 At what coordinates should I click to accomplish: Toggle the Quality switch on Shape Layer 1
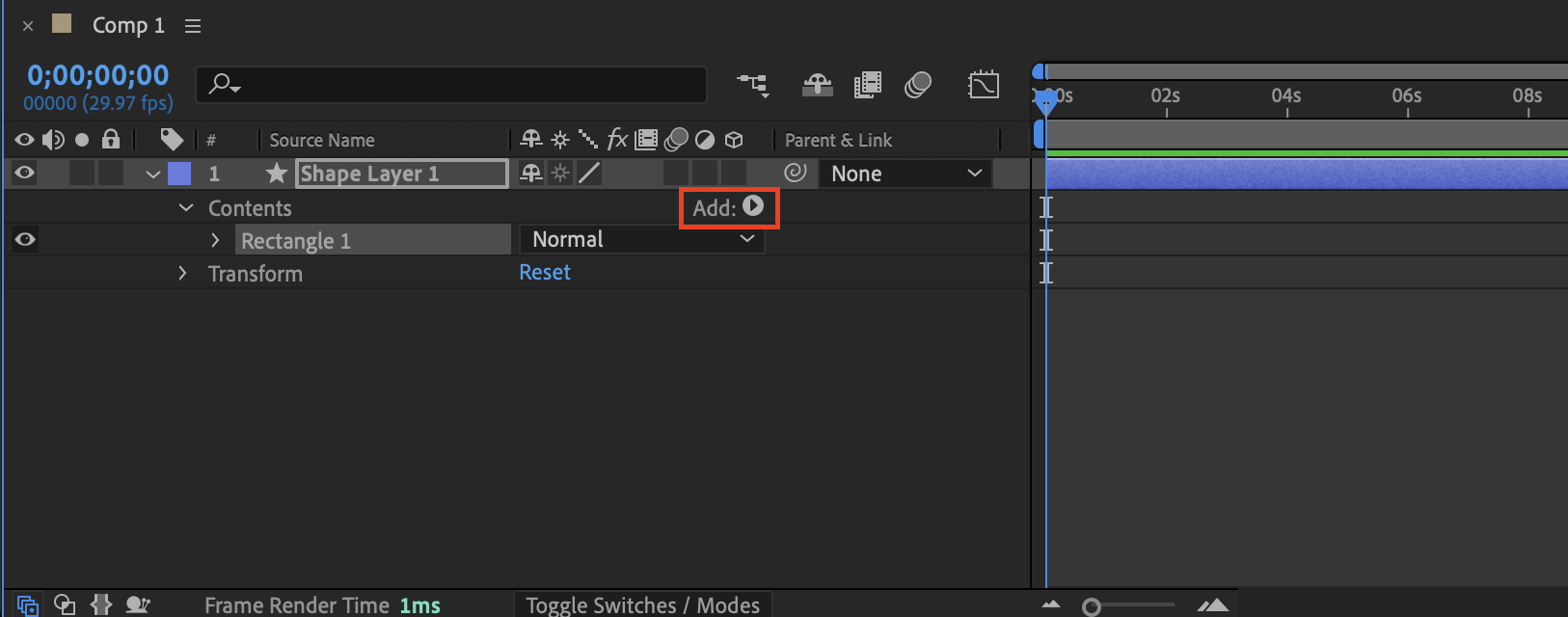click(588, 174)
